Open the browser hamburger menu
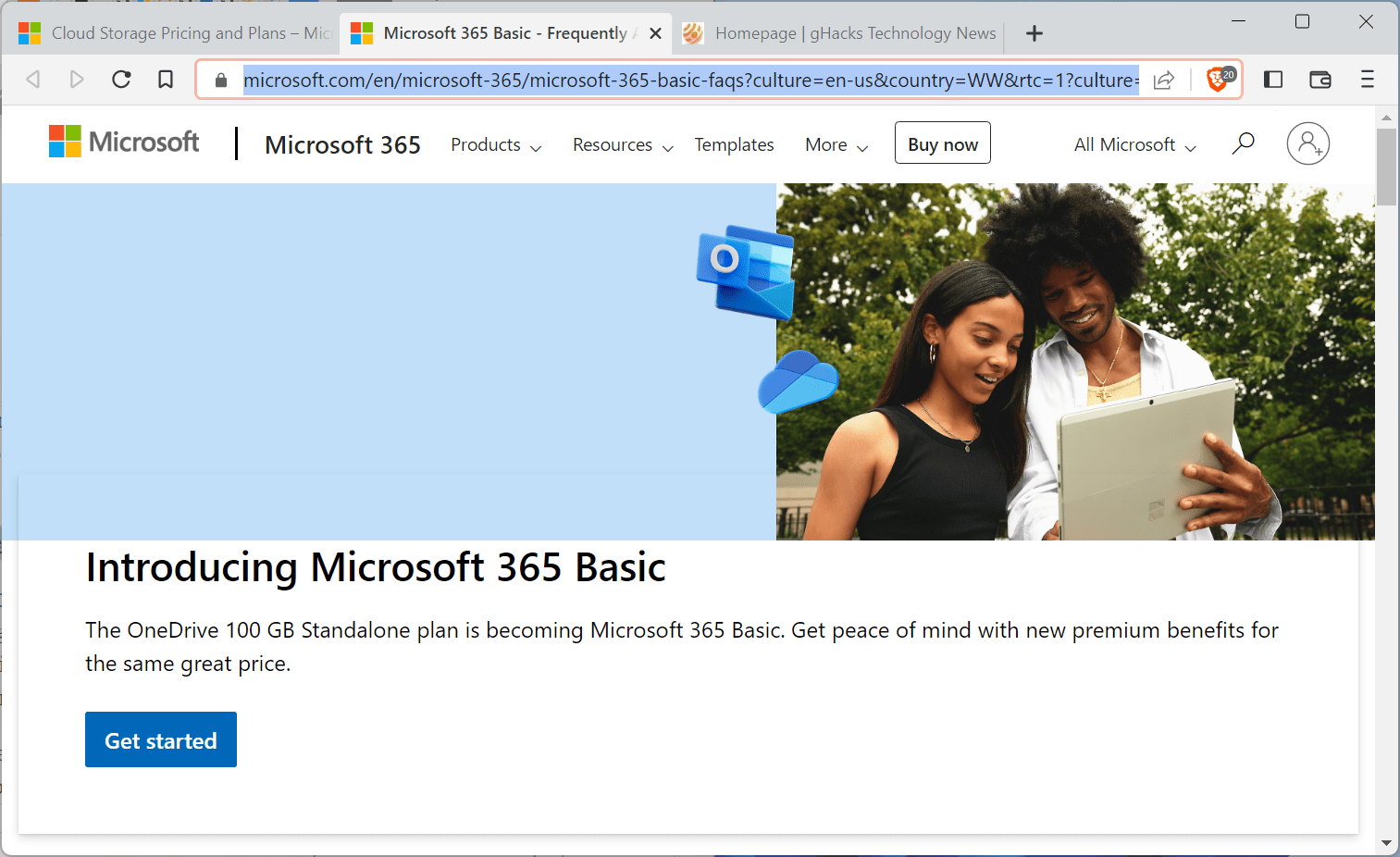 [1368, 80]
